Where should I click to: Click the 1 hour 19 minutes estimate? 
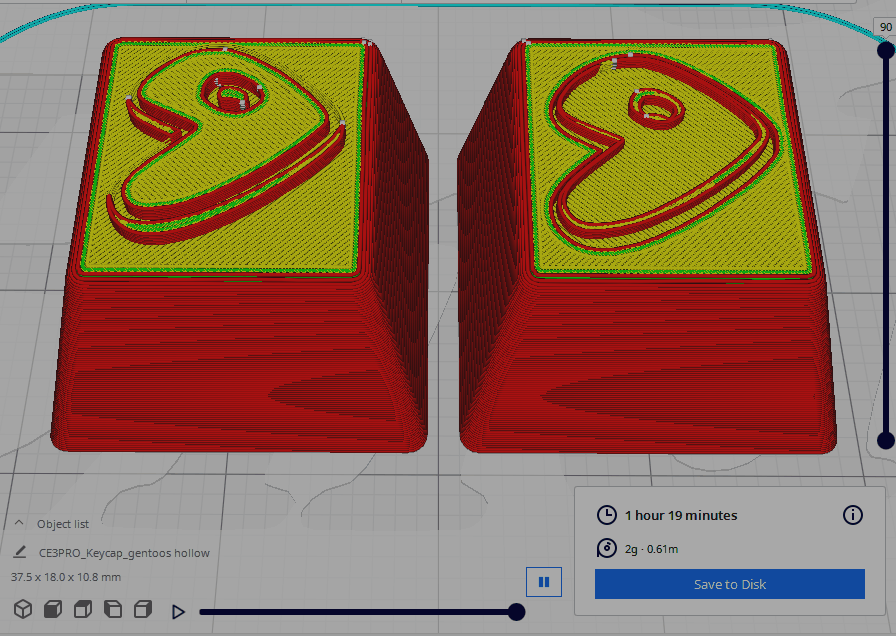pos(681,515)
